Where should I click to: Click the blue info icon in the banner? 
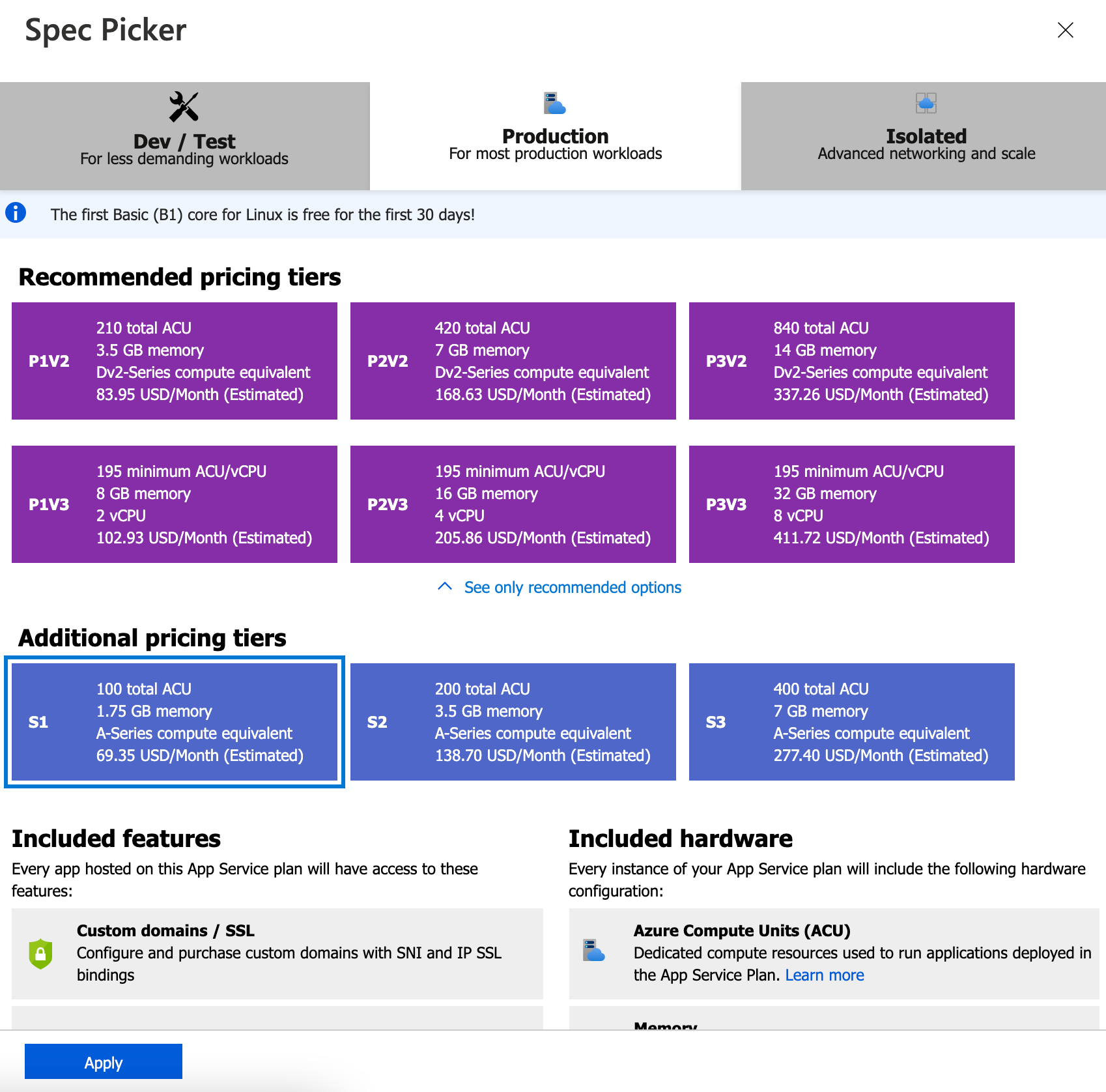click(x=16, y=213)
